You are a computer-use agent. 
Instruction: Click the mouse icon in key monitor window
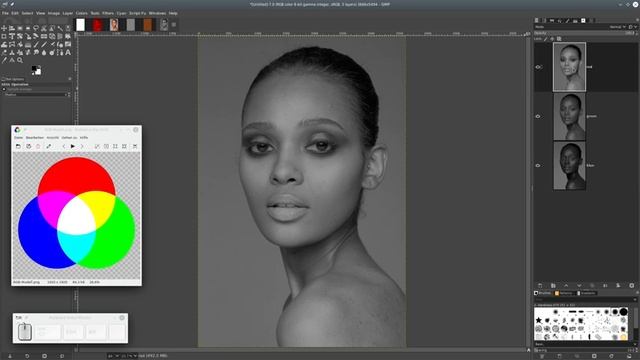tap(24, 331)
